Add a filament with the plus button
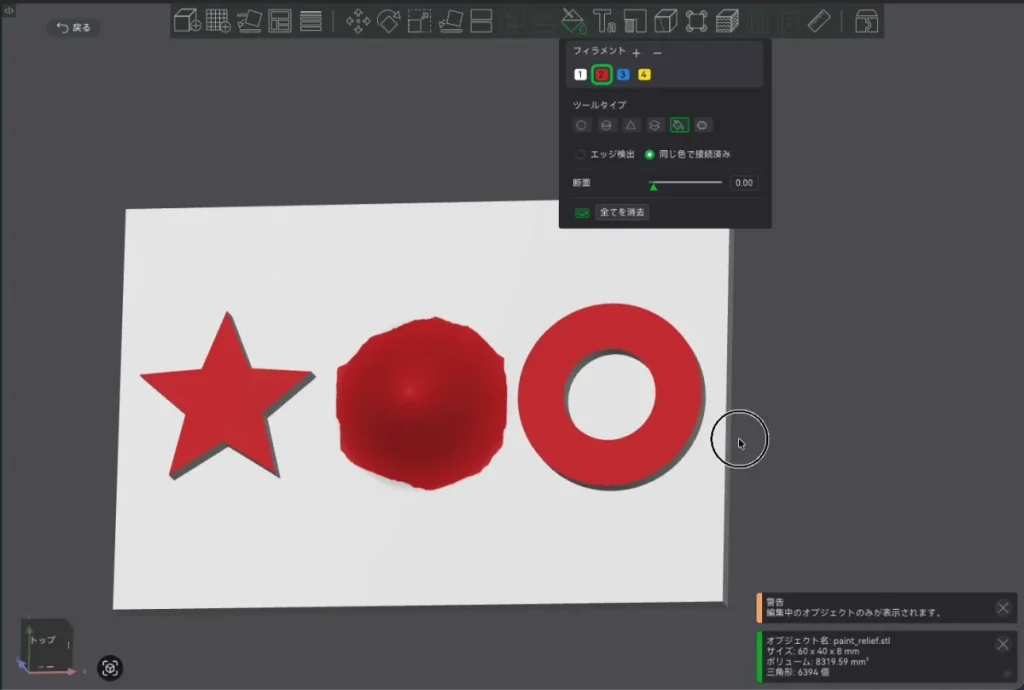 coord(636,52)
